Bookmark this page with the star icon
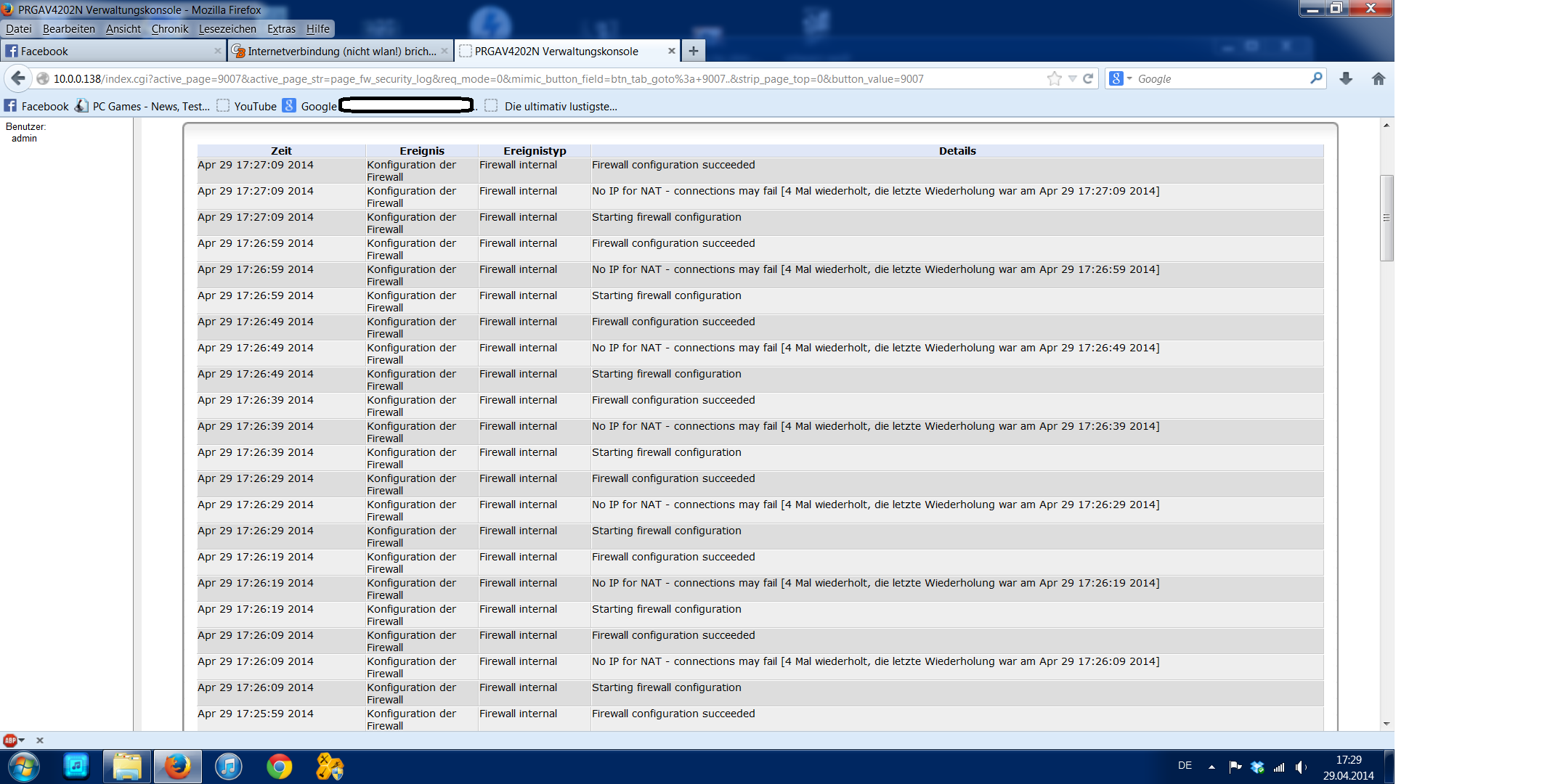1563x784 pixels. [1054, 78]
